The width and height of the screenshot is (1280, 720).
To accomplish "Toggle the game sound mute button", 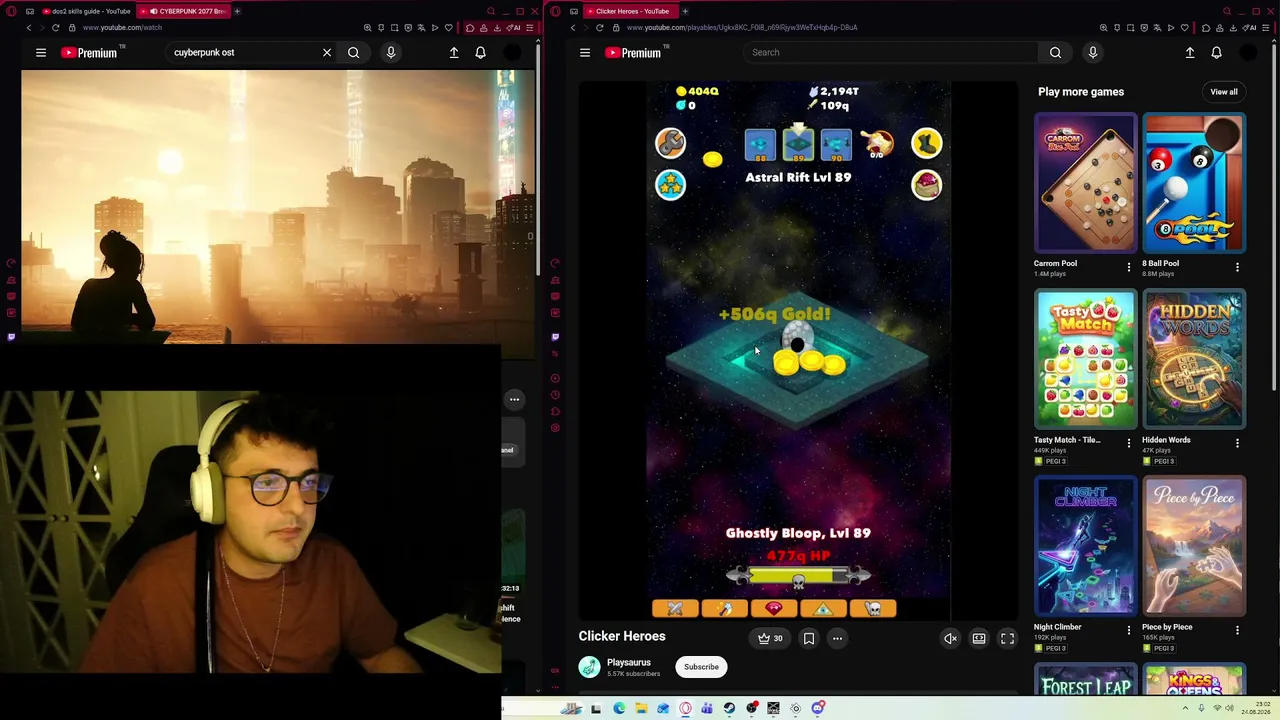I will [x=950, y=638].
